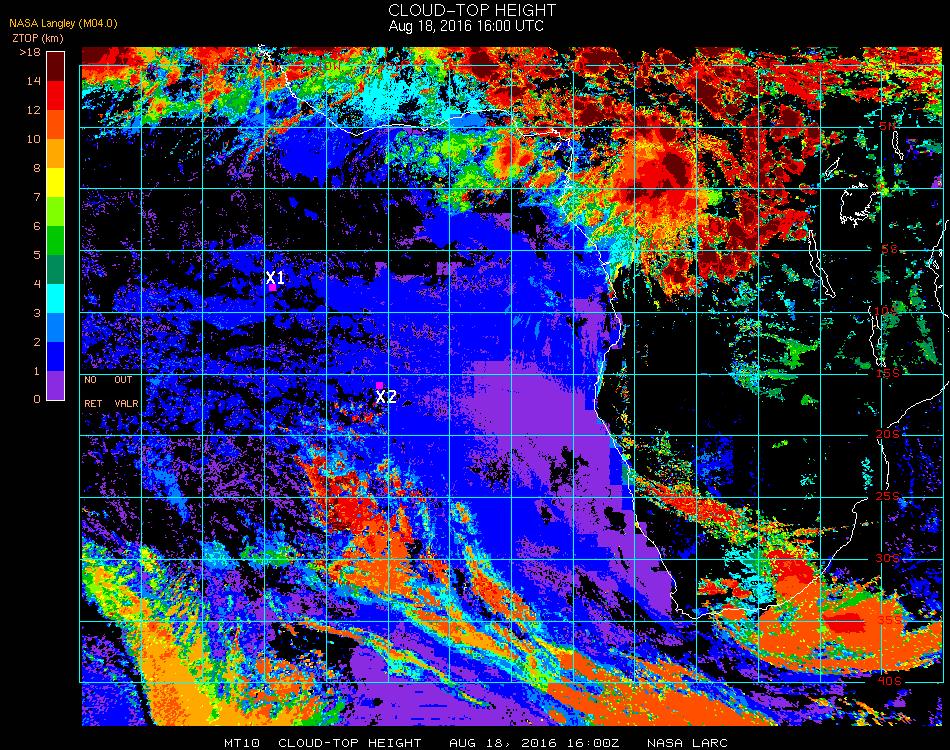Click the yellow 7–8 km legend swatch
Screen dimensions: 950x750
(56, 182)
